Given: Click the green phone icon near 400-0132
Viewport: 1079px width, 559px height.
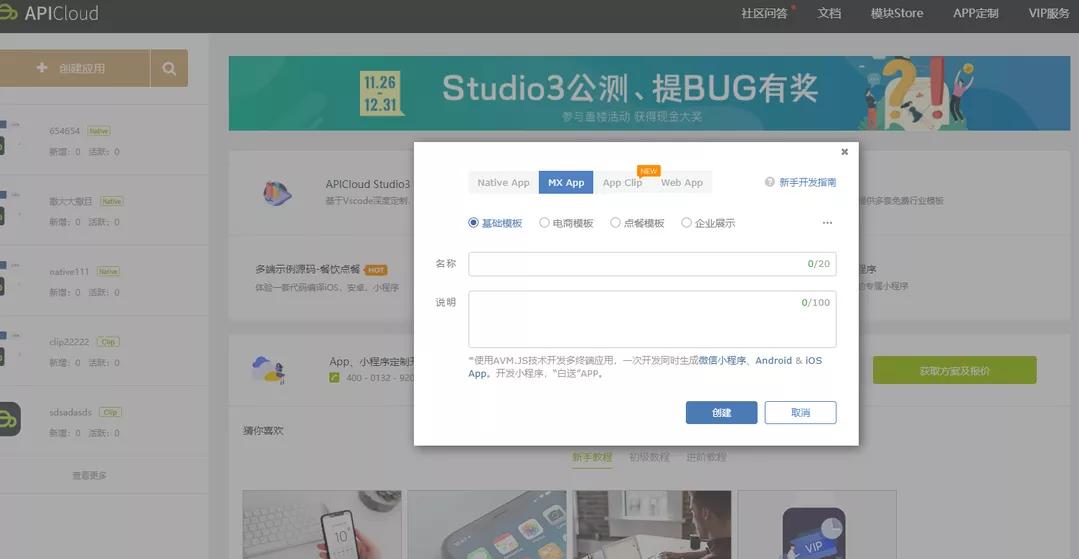Looking at the screenshot, I should (334, 378).
